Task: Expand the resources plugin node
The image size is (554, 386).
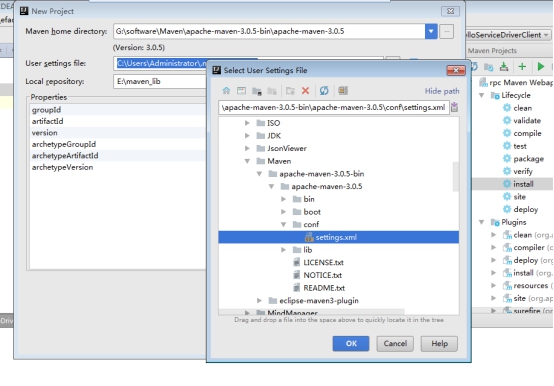Action: (x=494, y=285)
